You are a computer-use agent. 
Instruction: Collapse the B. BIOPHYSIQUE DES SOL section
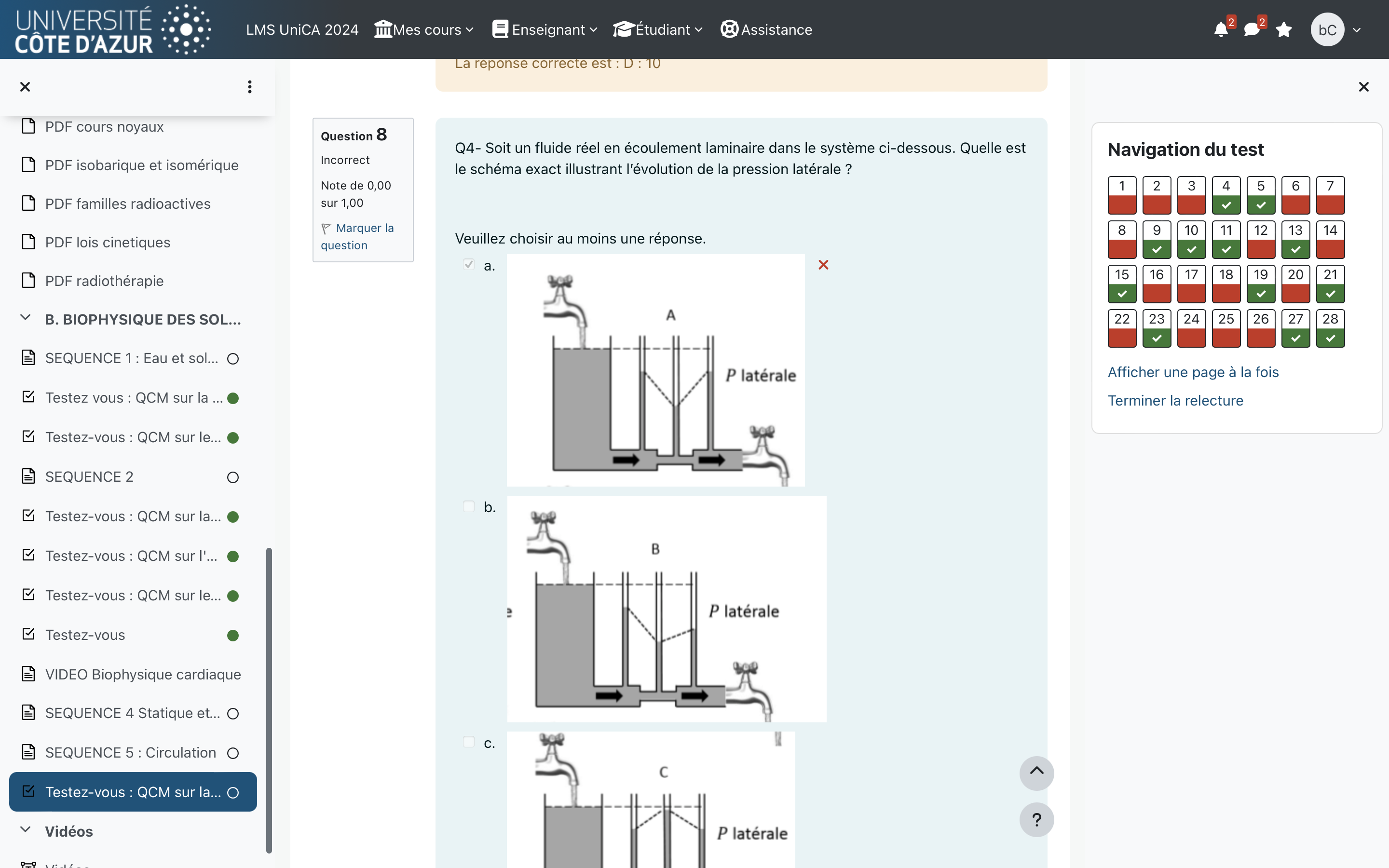[x=25, y=318]
